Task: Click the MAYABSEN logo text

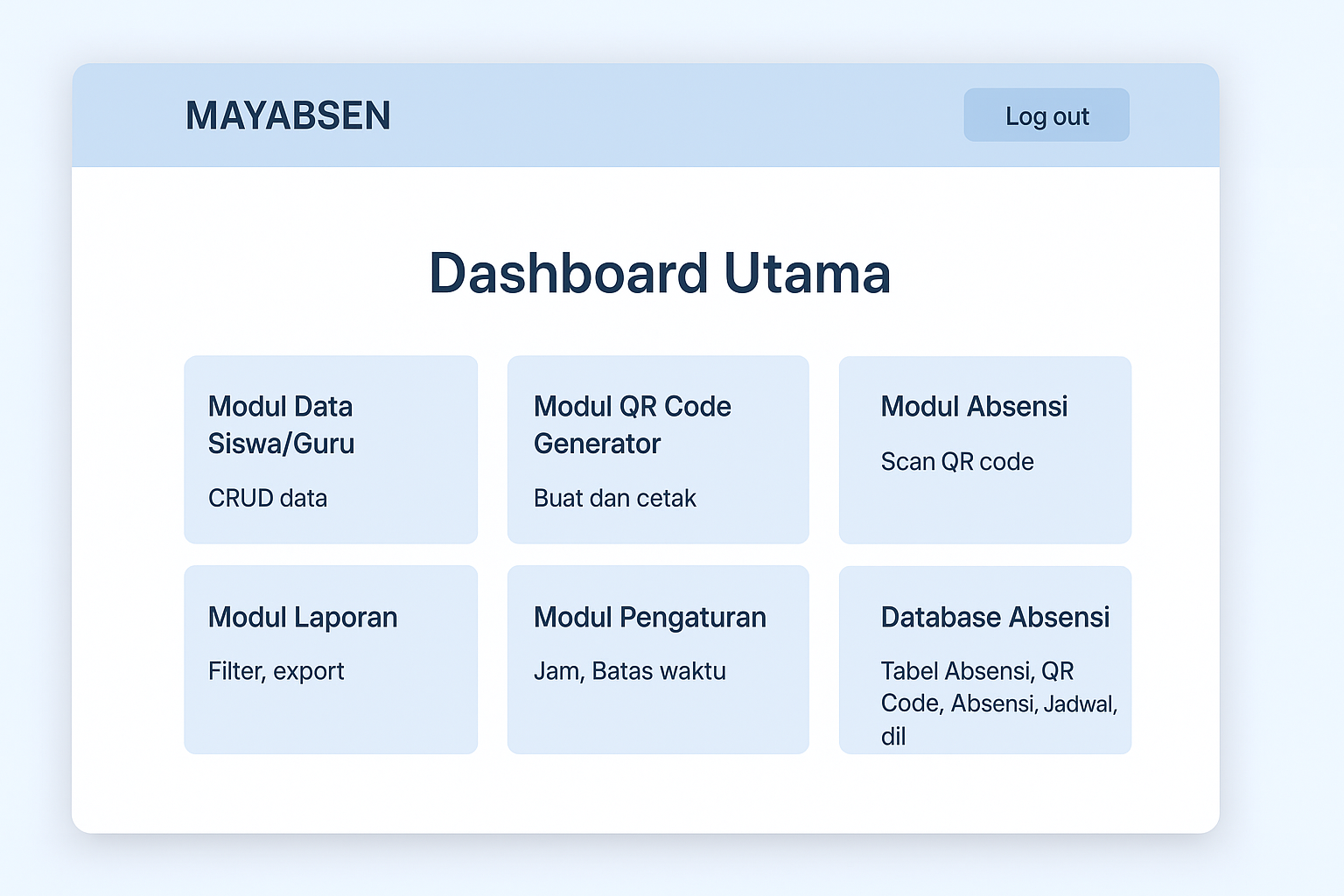Action: click(288, 116)
